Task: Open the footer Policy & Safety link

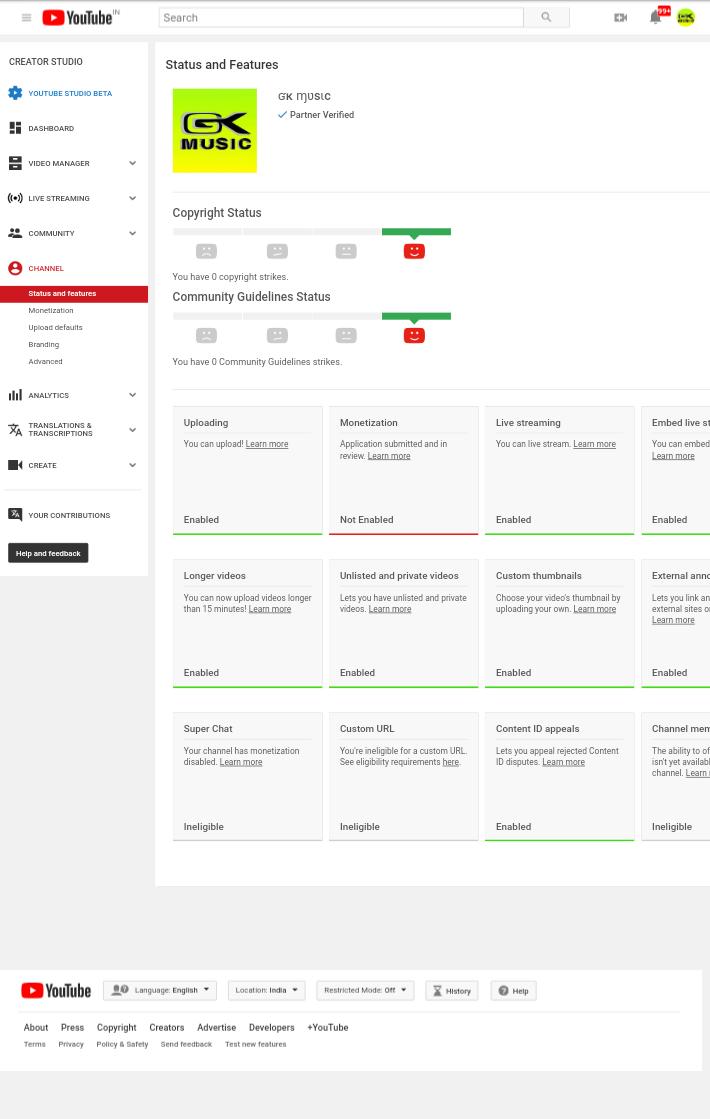Action: [122, 1044]
